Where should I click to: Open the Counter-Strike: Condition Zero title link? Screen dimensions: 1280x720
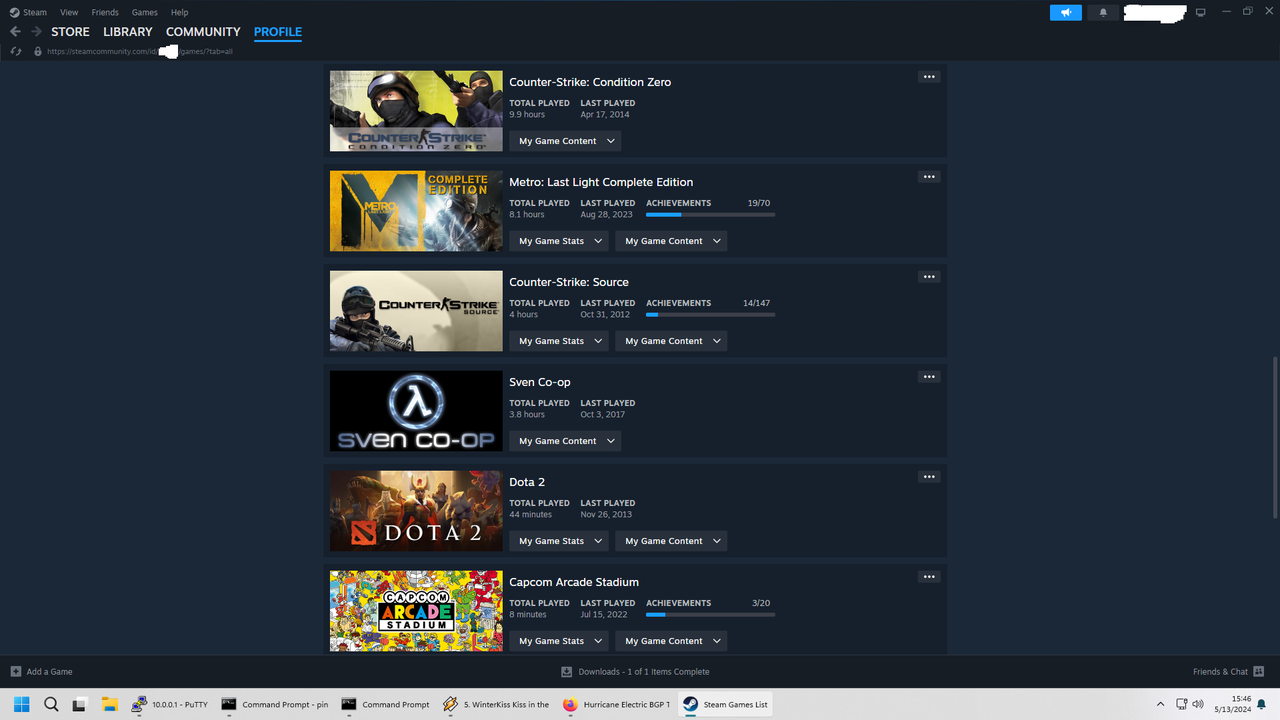point(590,82)
